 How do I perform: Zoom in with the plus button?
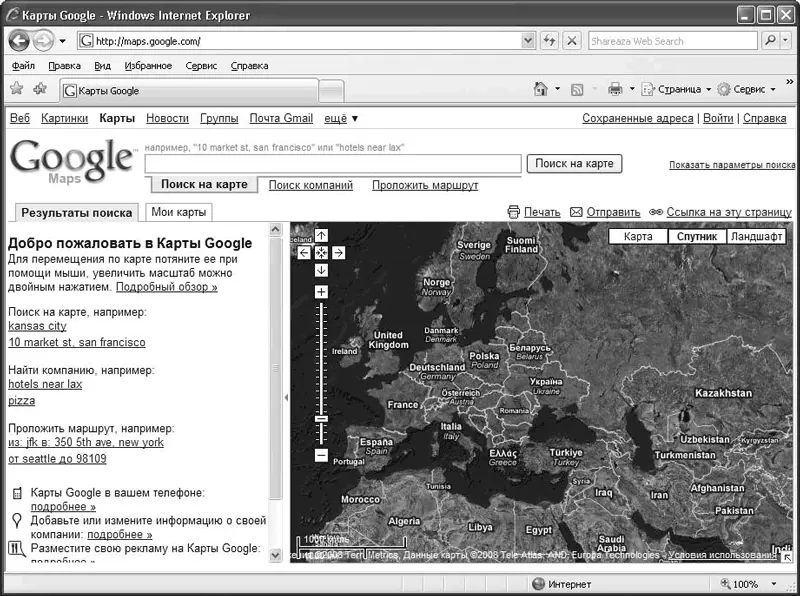pos(321,292)
